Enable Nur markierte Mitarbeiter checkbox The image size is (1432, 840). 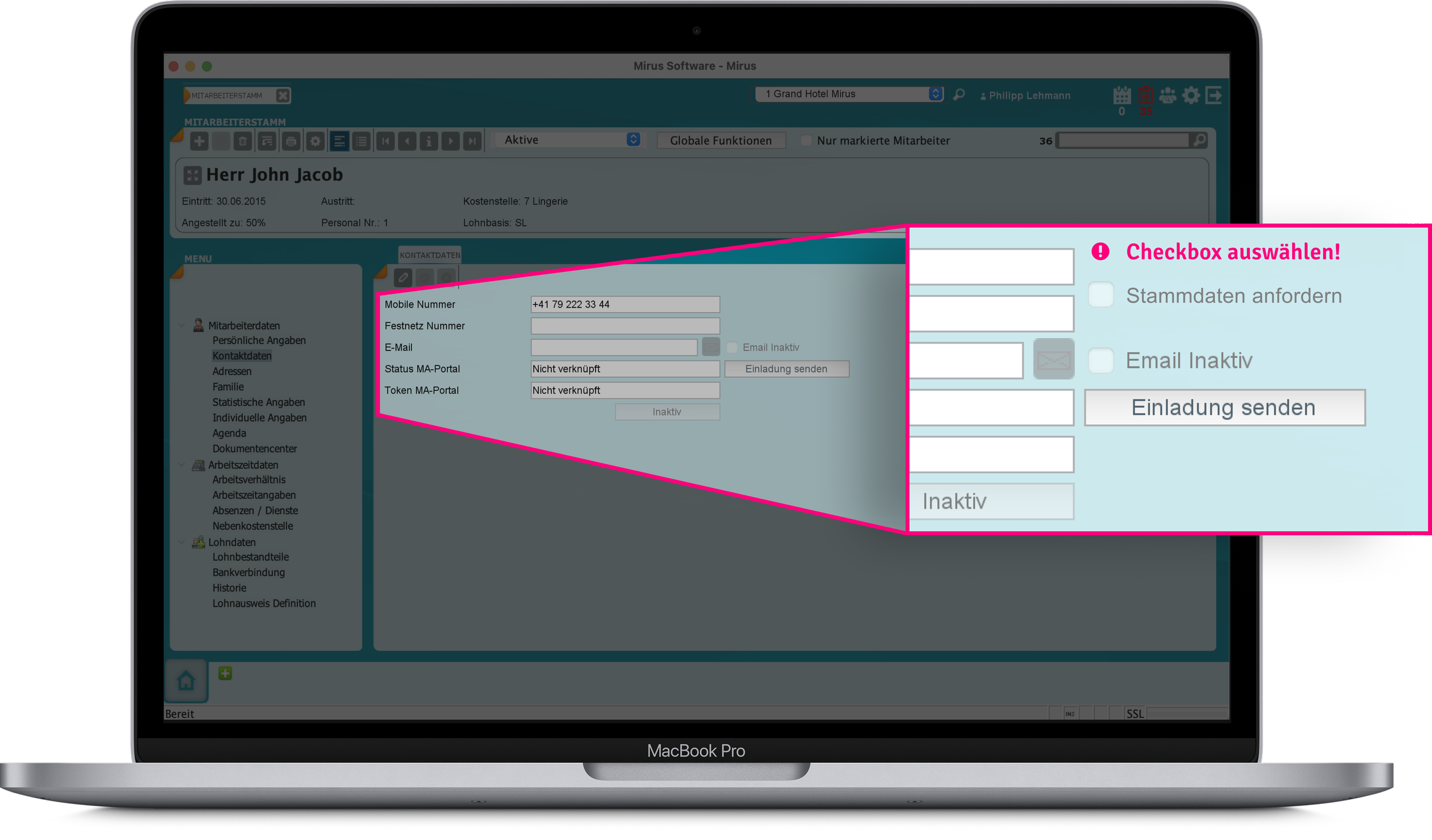pyautogui.click(x=806, y=140)
